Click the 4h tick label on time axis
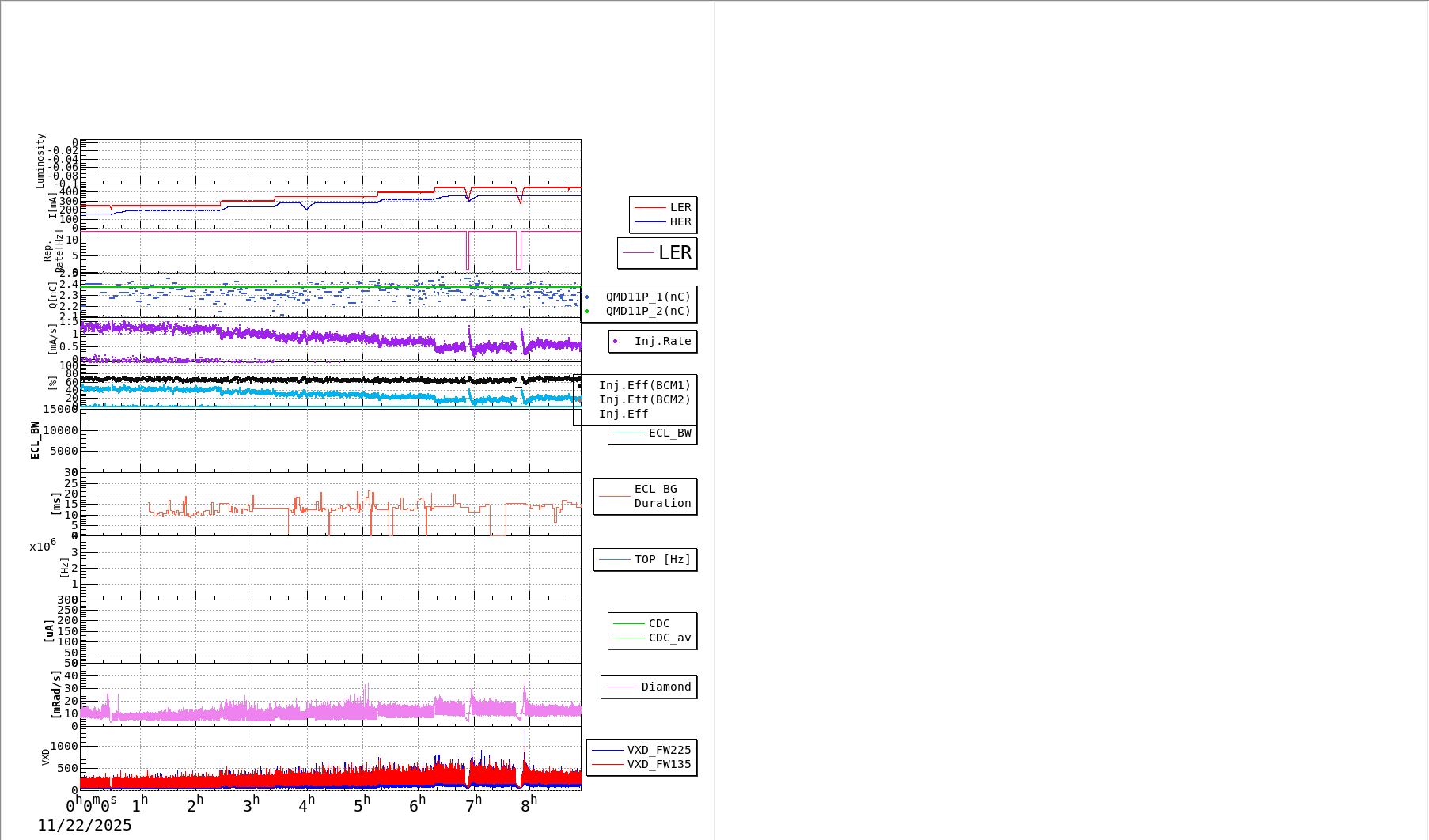Image resolution: width=1429 pixels, height=840 pixels. (x=307, y=805)
